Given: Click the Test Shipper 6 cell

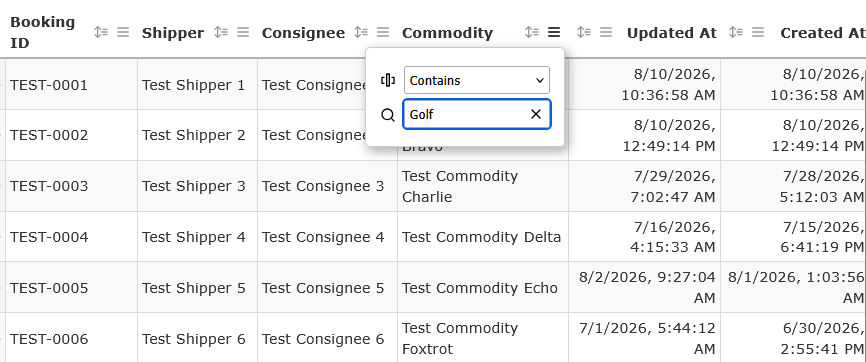Looking at the screenshot, I should pos(197,338).
